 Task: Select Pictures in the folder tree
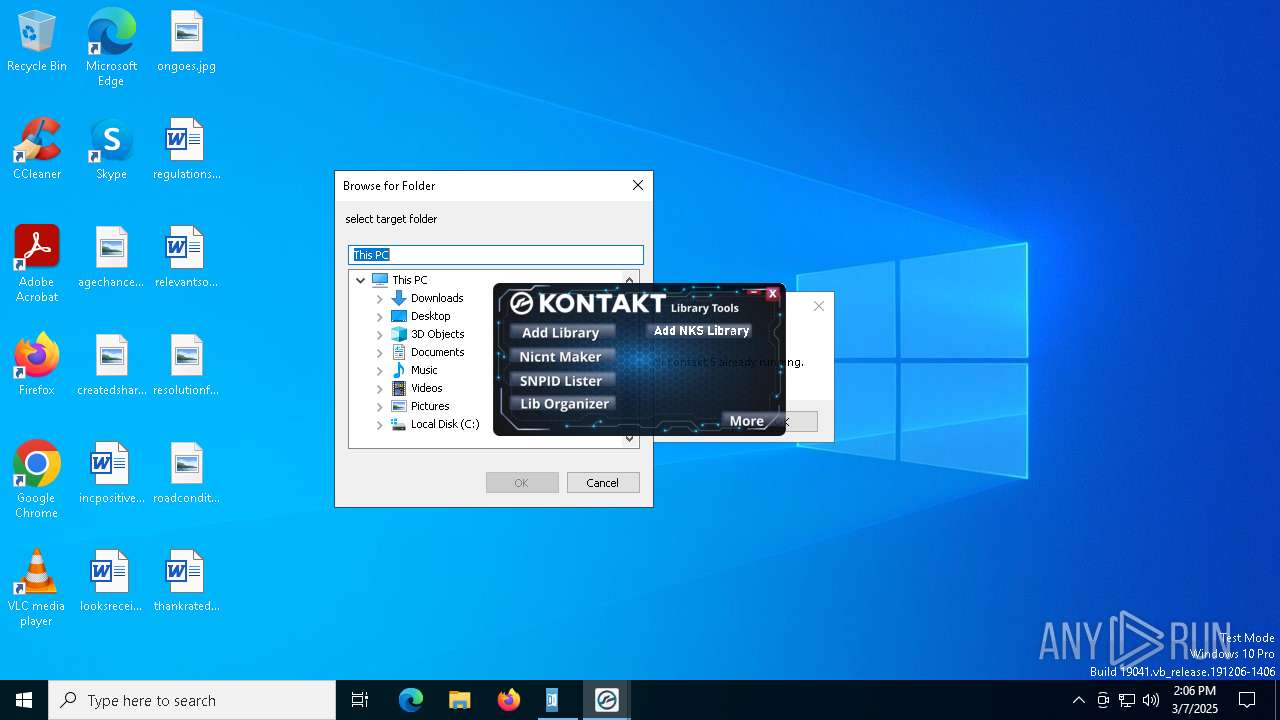[x=430, y=406]
